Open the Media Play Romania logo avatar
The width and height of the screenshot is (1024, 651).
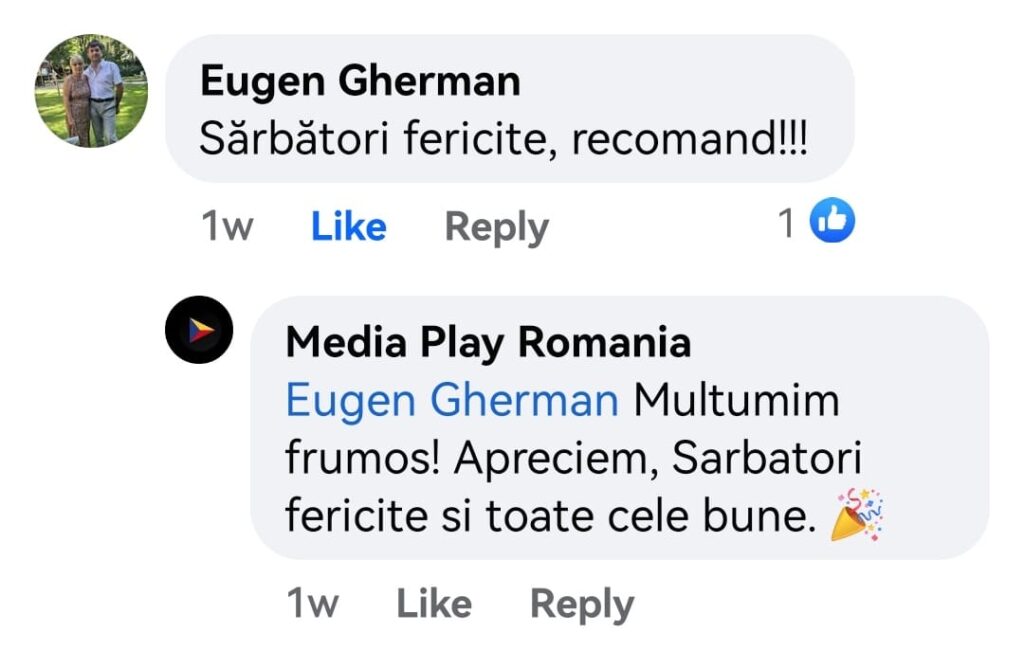pos(199,330)
